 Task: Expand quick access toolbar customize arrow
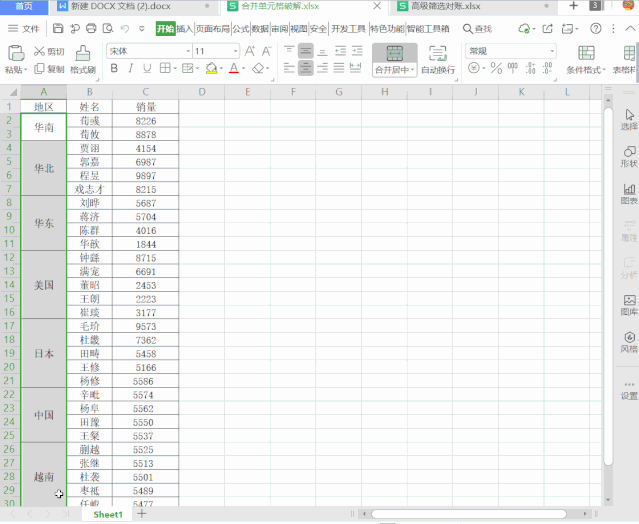pyautogui.click(x=142, y=29)
